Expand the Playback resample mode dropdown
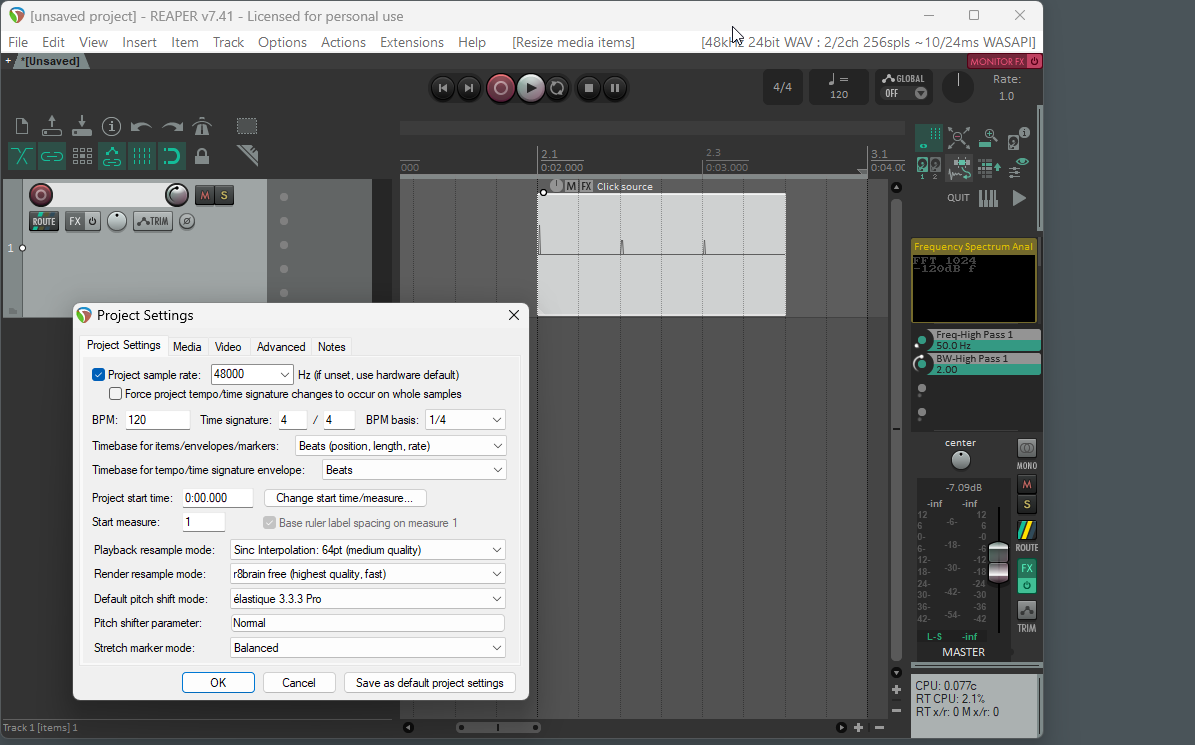This screenshot has height=745, width=1195. pyautogui.click(x=367, y=550)
